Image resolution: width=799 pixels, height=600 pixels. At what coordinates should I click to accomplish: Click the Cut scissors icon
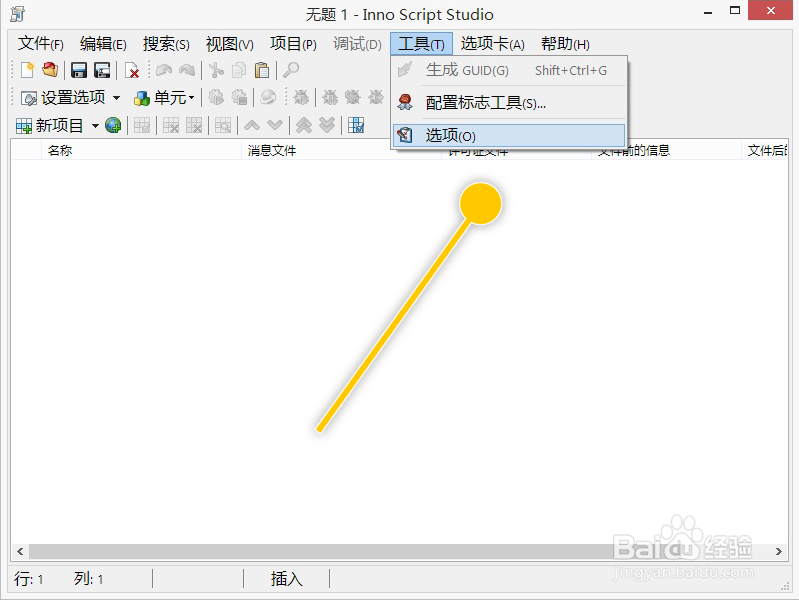217,70
